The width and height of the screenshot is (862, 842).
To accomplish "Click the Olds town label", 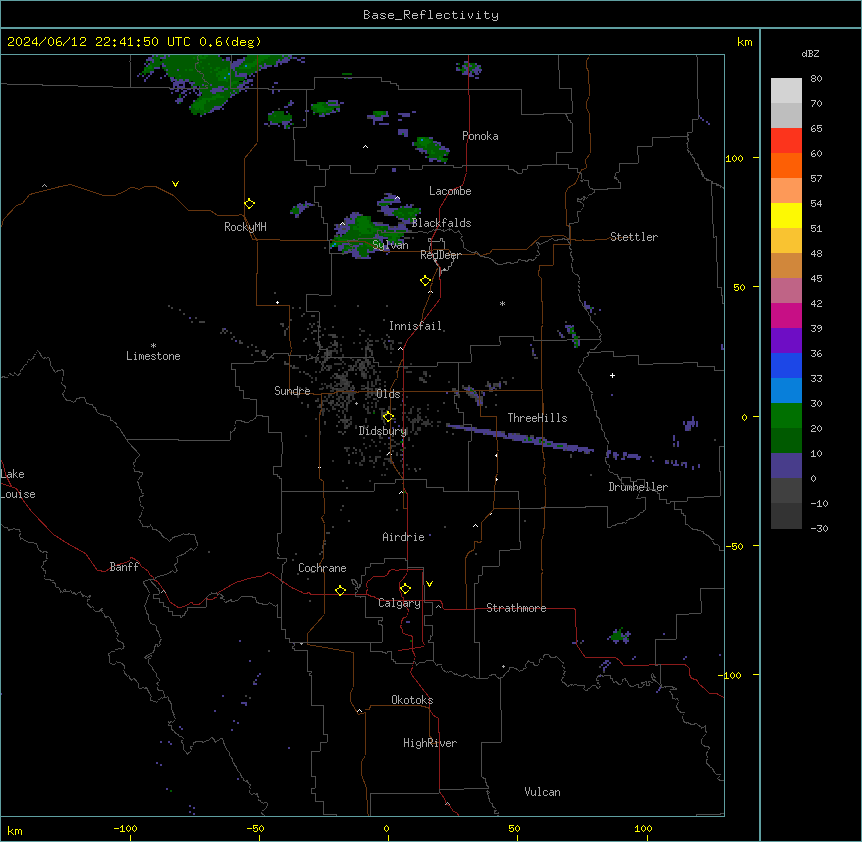I will coord(388,394).
